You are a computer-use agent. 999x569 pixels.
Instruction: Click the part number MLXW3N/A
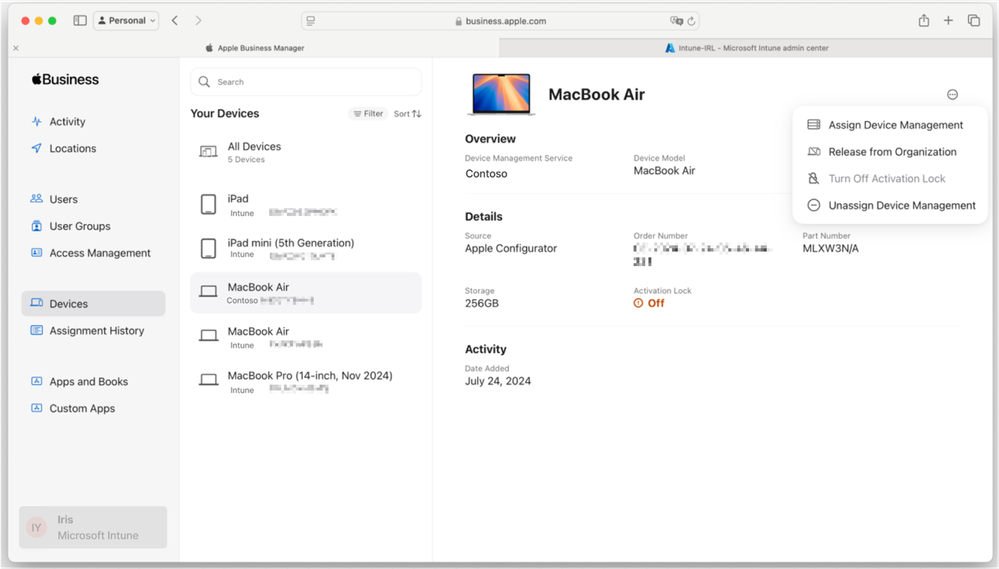pyautogui.click(x=830, y=248)
